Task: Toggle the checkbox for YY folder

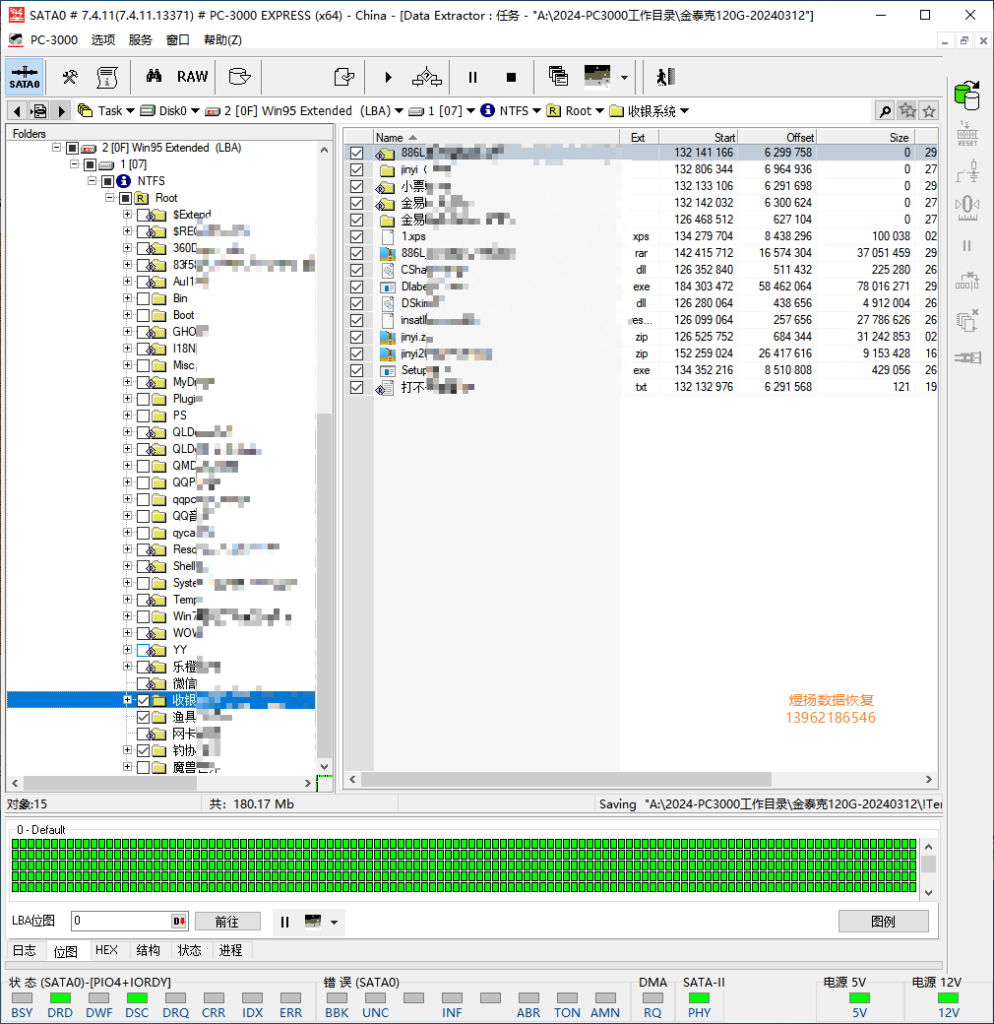Action: [143, 650]
